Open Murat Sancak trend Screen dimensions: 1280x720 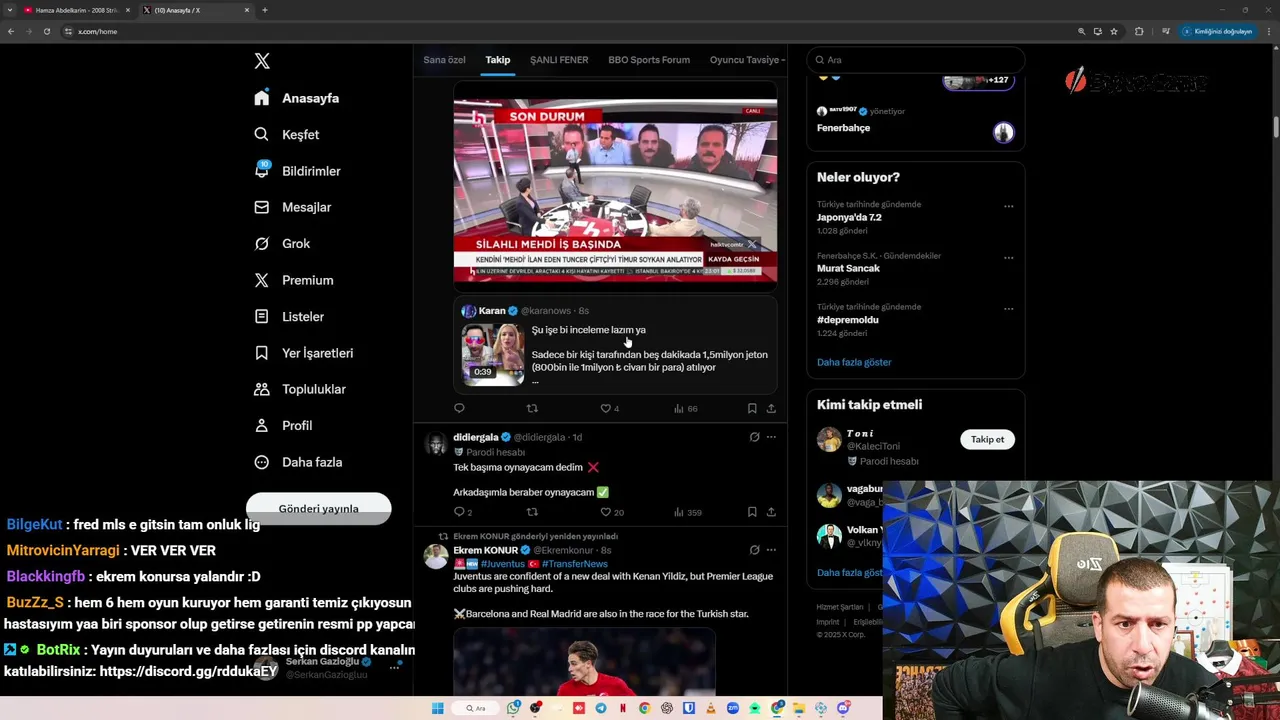pos(848,268)
